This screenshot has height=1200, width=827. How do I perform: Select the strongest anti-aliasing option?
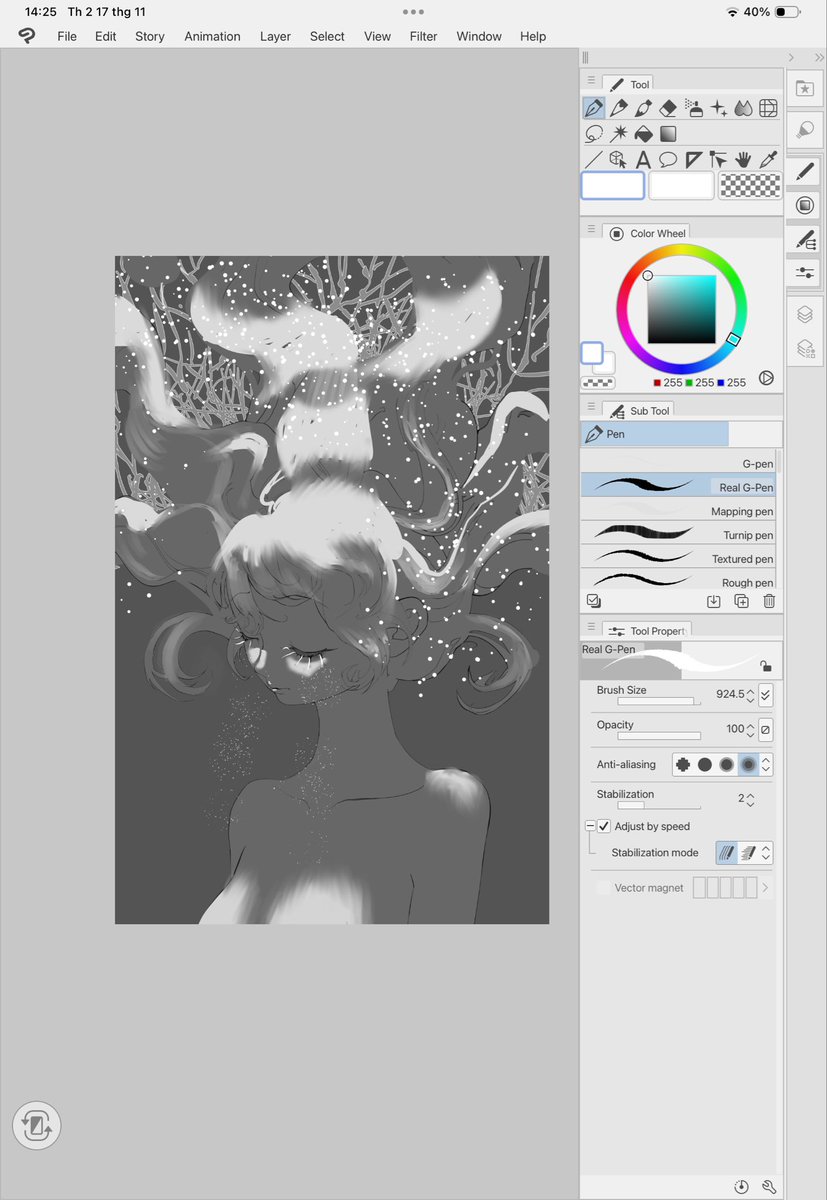tap(748, 764)
